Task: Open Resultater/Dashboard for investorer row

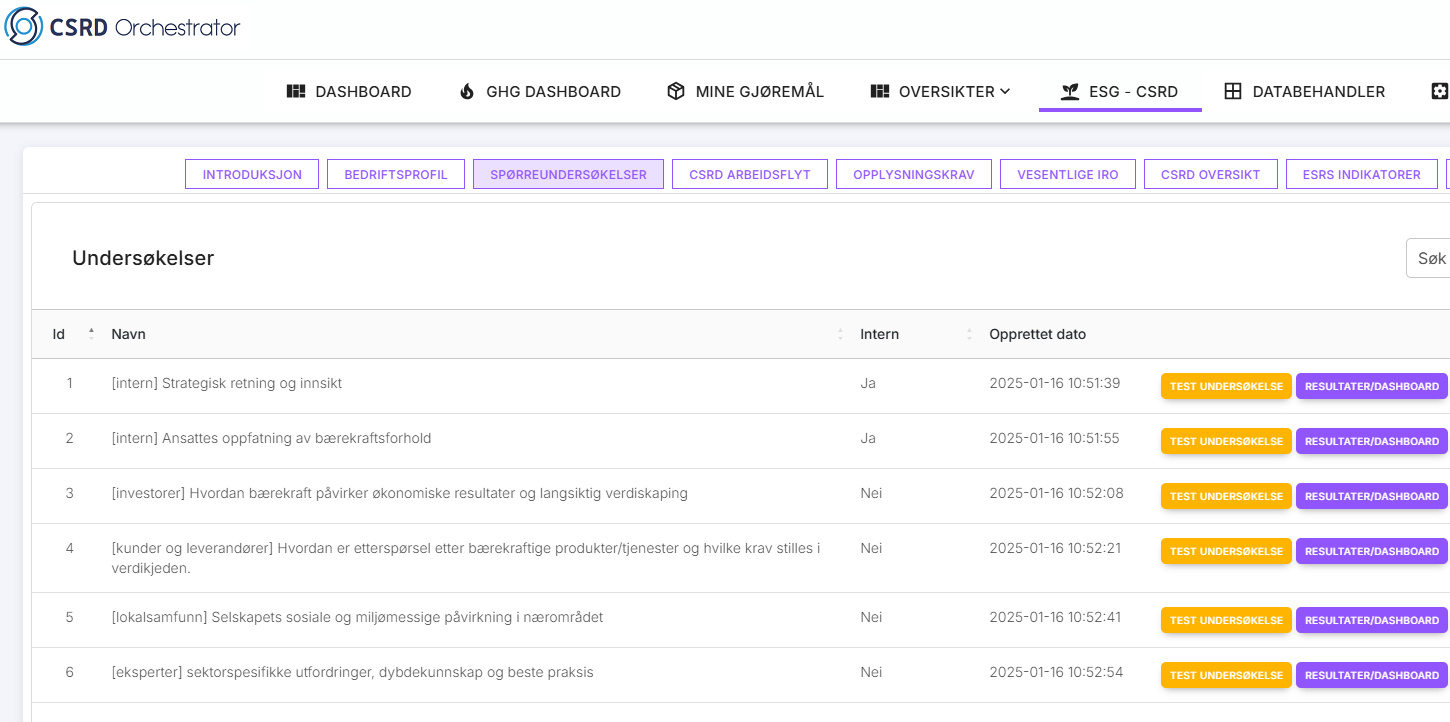Action: [x=1372, y=496]
